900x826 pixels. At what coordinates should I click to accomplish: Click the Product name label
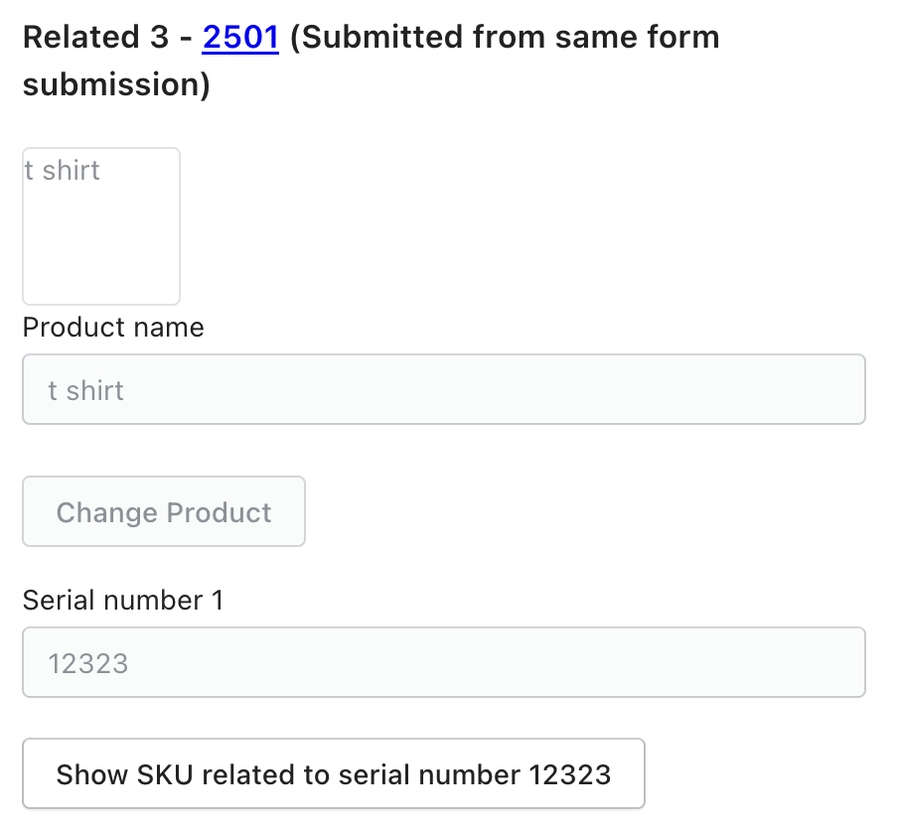pyautogui.click(x=113, y=328)
